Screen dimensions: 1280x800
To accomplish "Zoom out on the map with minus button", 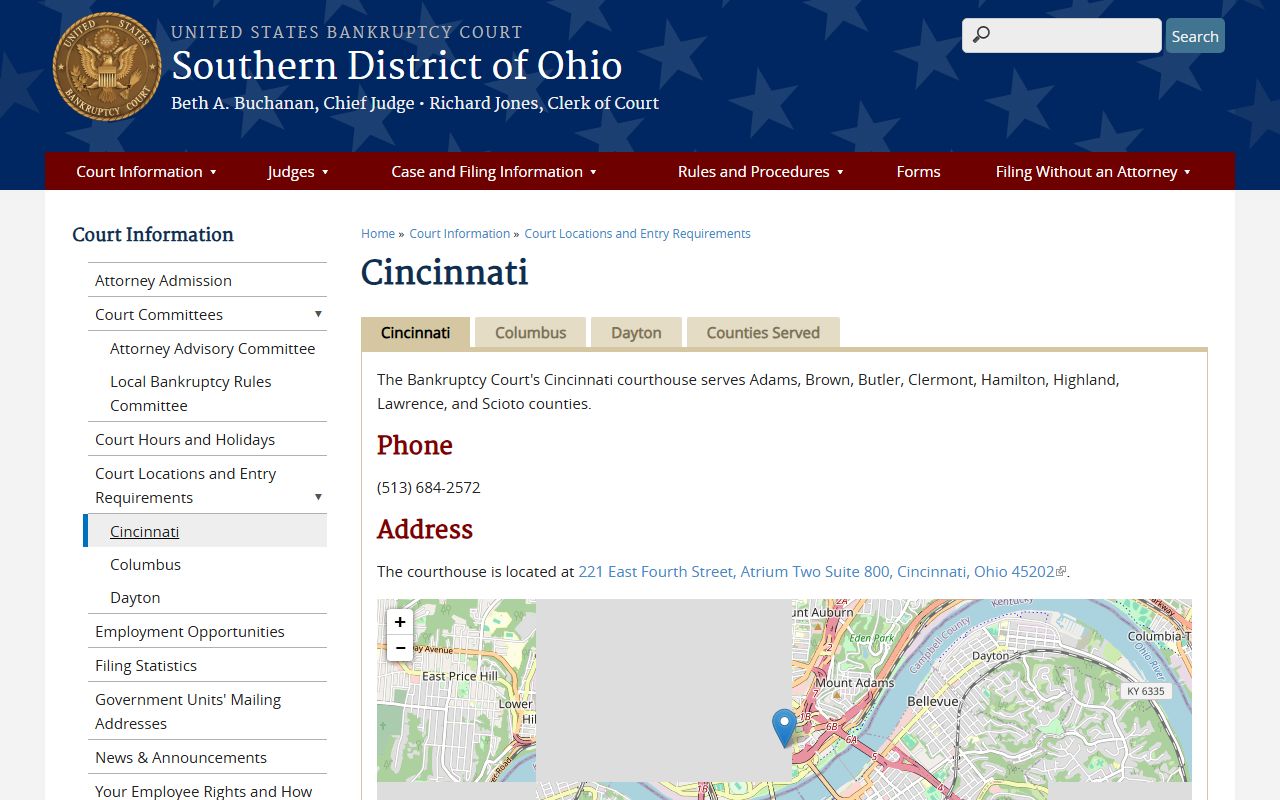I will (x=400, y=648).
